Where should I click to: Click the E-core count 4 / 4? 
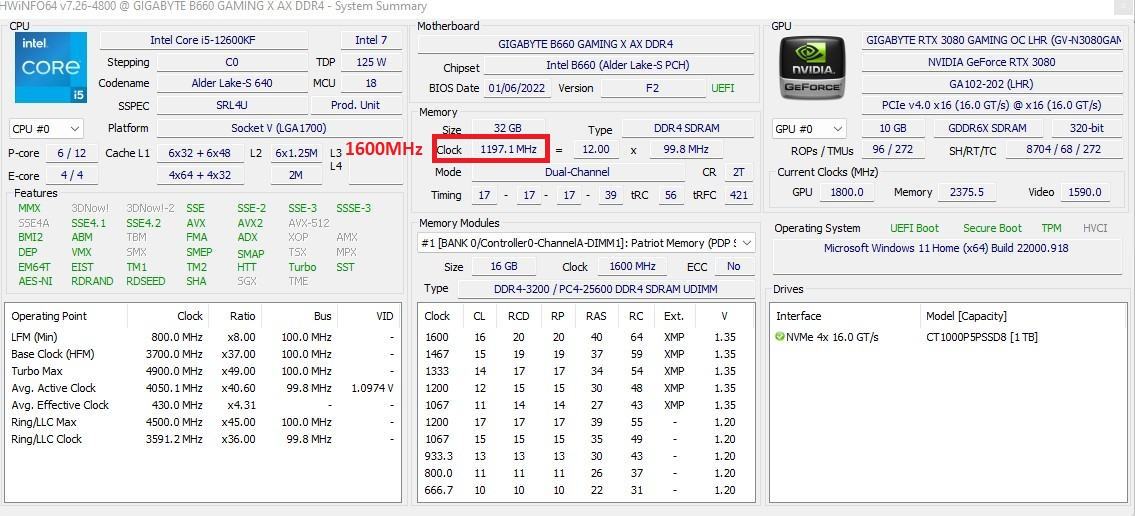pos(71,175)
